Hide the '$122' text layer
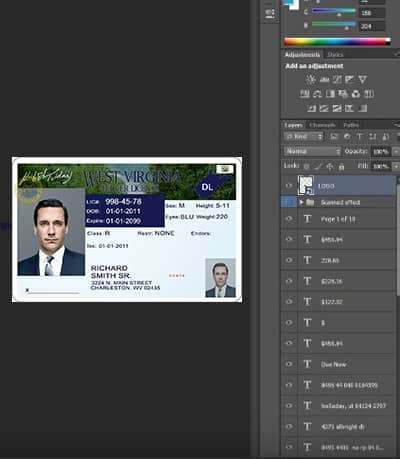Viewport: 400px width, 459px height. coord(289,302)
